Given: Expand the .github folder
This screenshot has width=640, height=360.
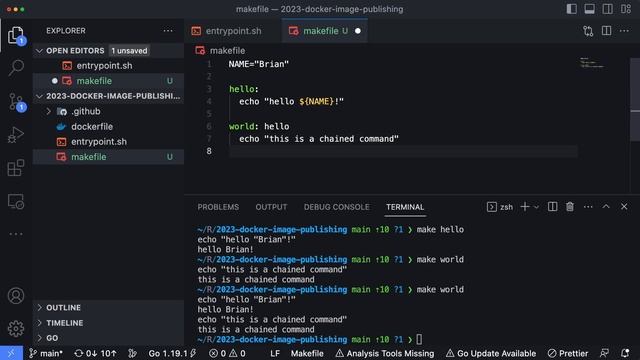Looking at the screenshot, I should coord(108,111).
